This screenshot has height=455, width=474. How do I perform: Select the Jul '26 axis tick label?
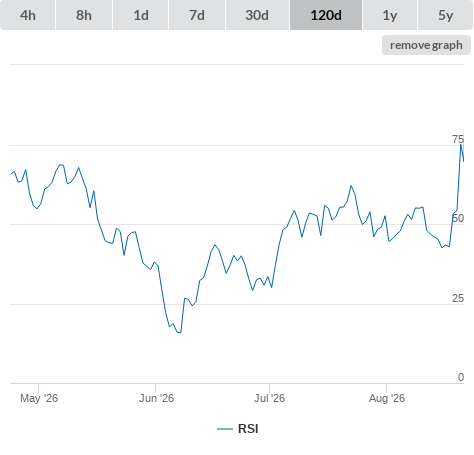pos(269,398)
